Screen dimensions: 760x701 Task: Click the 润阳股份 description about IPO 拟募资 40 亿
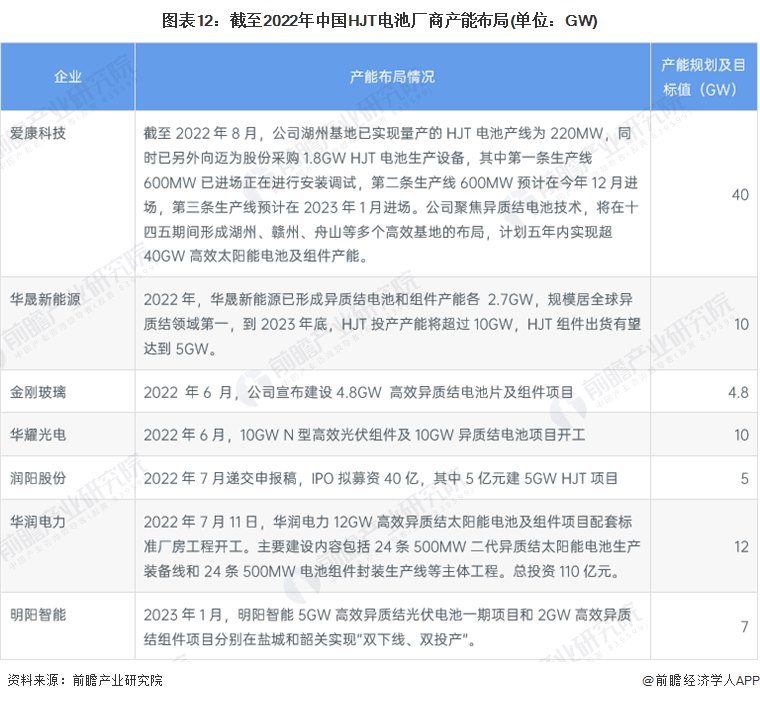click(380, 478)
